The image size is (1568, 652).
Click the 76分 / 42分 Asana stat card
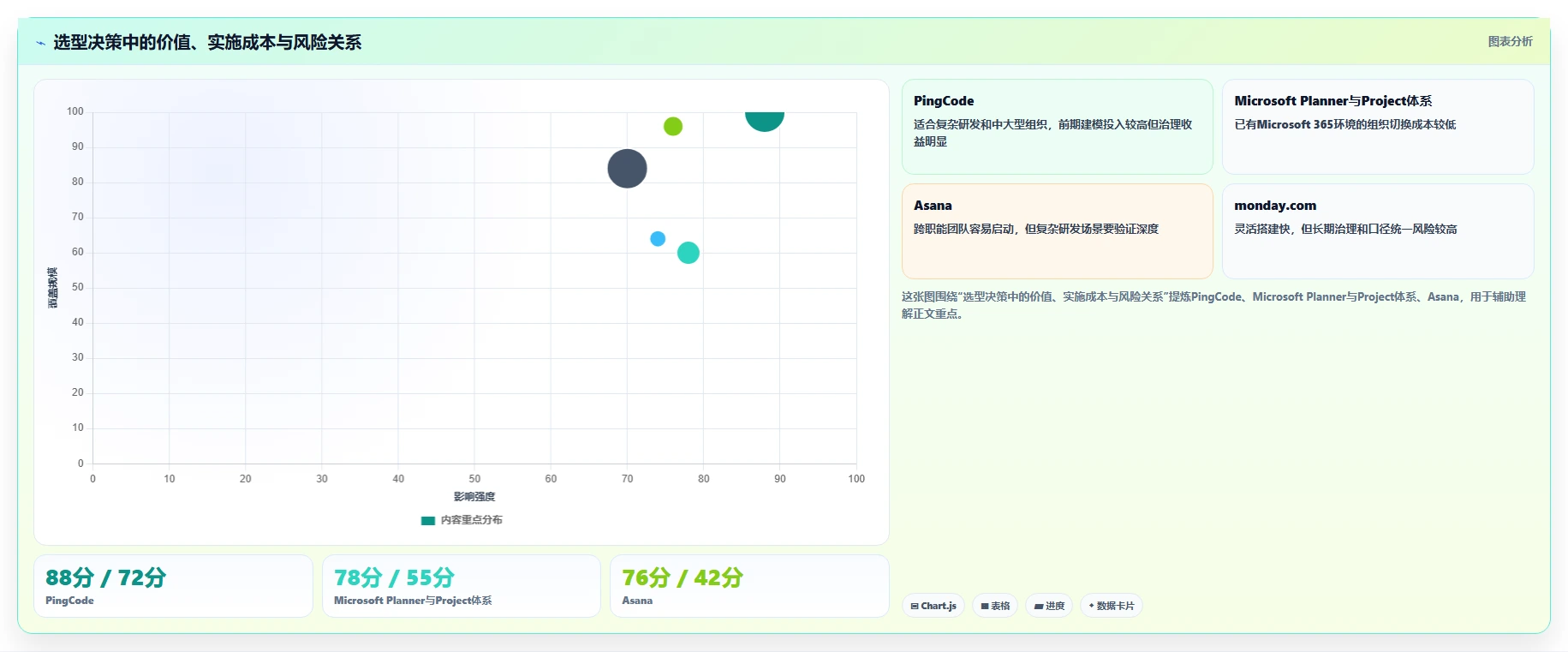[x=749, y=586]
